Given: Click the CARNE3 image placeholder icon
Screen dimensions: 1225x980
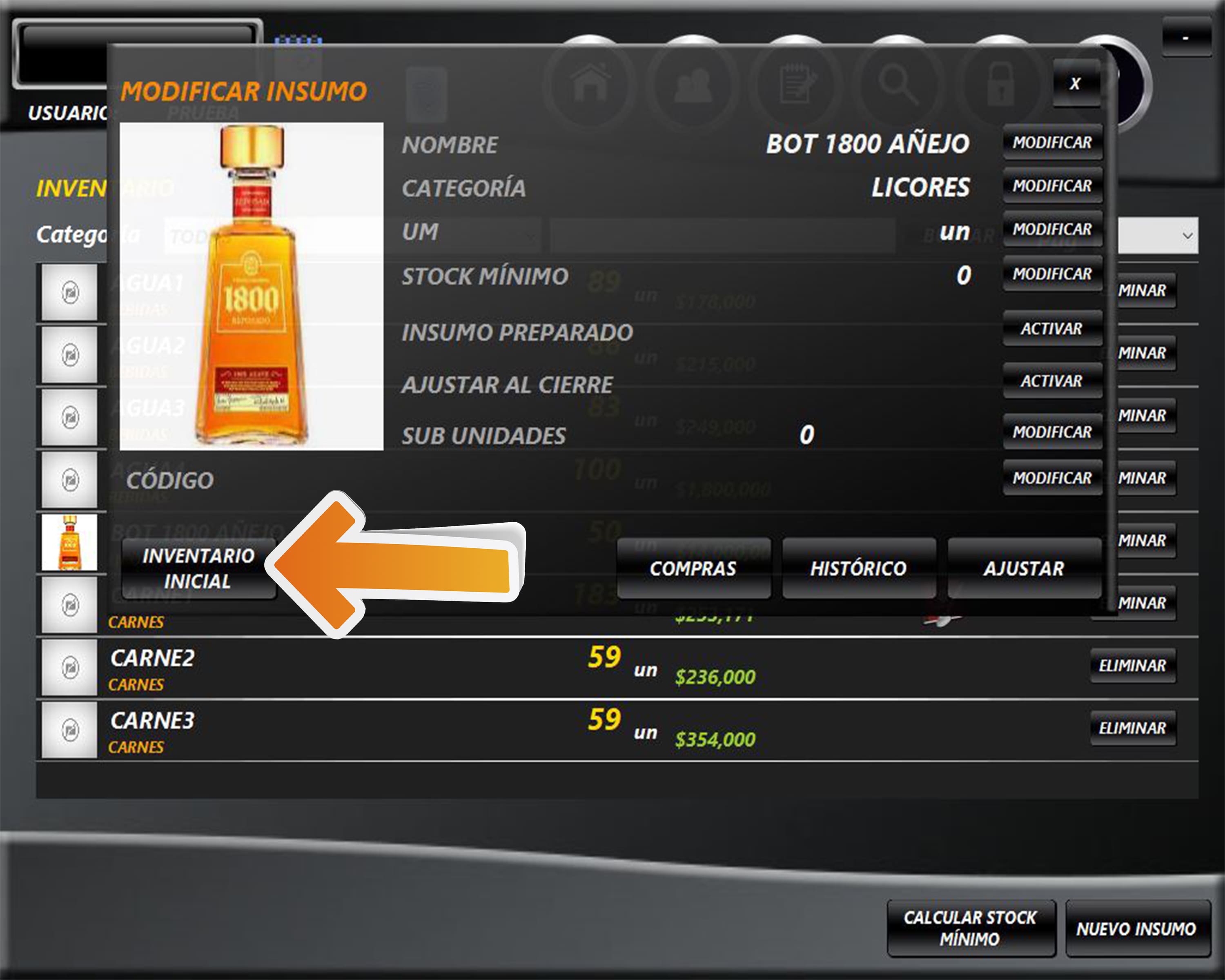Looking at the screenshot, I should [x=70, y=729].
